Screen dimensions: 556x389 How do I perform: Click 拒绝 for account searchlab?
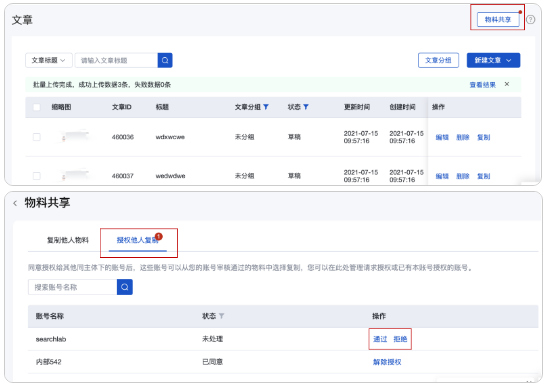pos(400,339)
